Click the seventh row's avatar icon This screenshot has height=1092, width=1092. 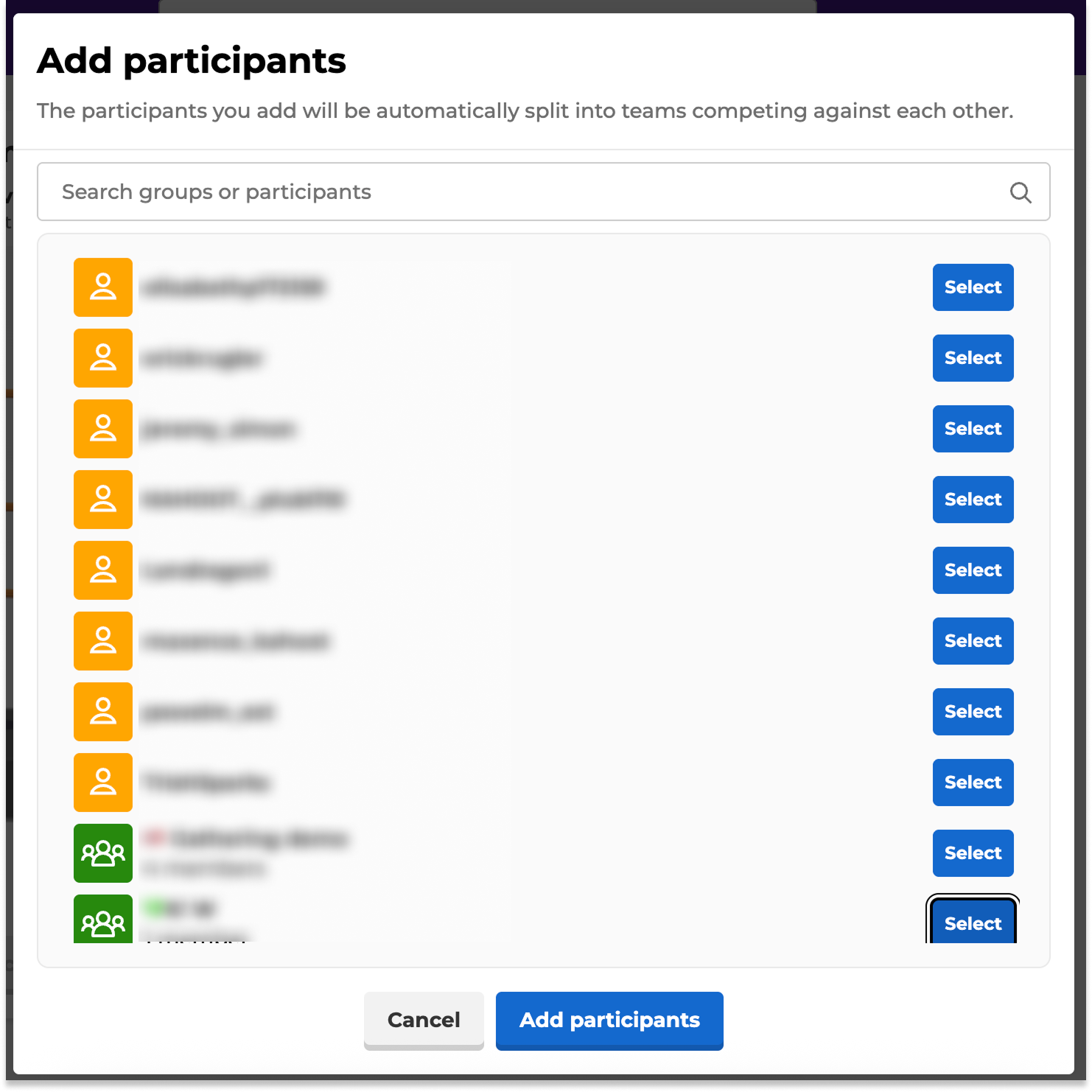(x=102, y=712)
